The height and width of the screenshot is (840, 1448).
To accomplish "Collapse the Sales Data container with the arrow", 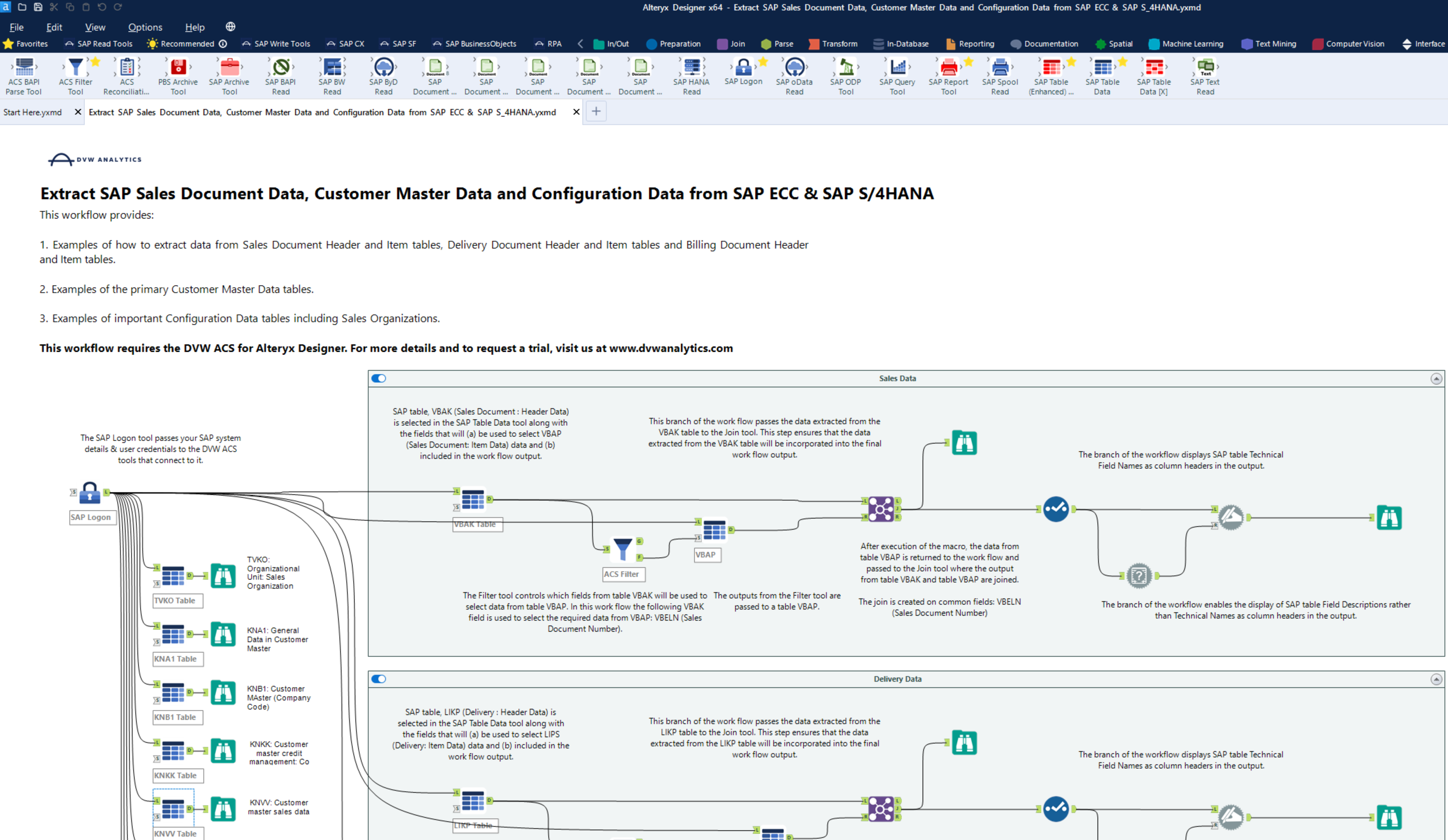I will click(x=1436, y=379).
